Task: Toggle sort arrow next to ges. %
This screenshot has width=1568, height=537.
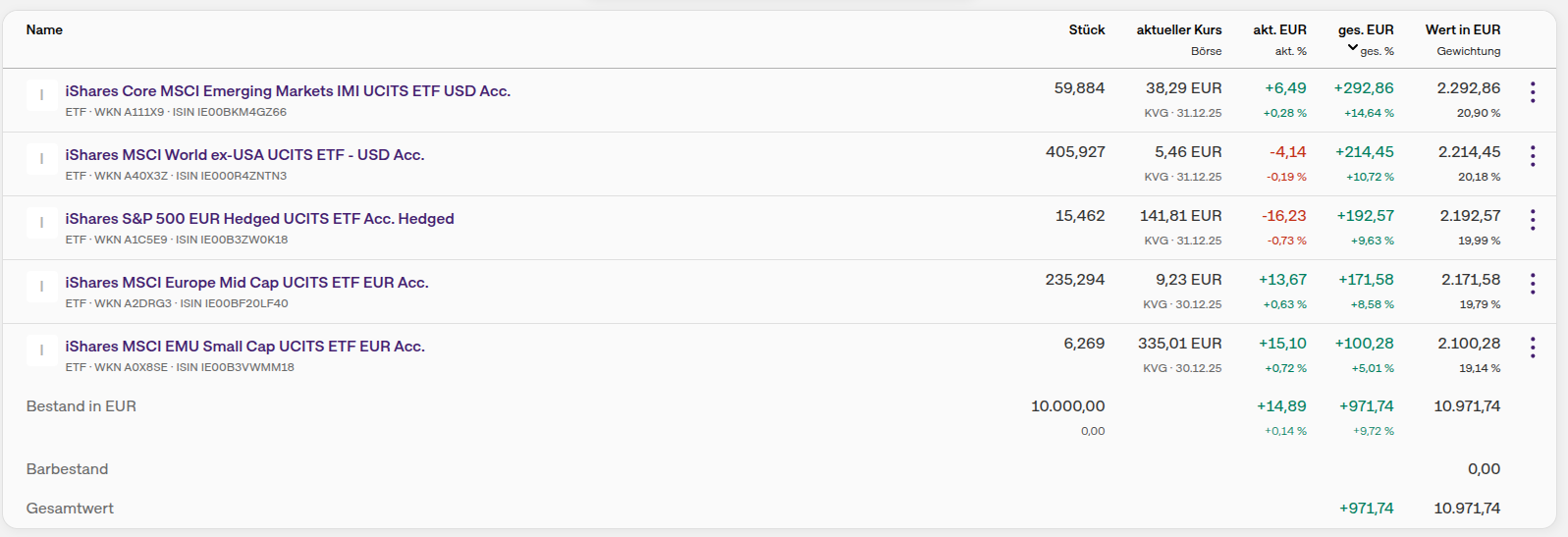Action: point(1353,47)
